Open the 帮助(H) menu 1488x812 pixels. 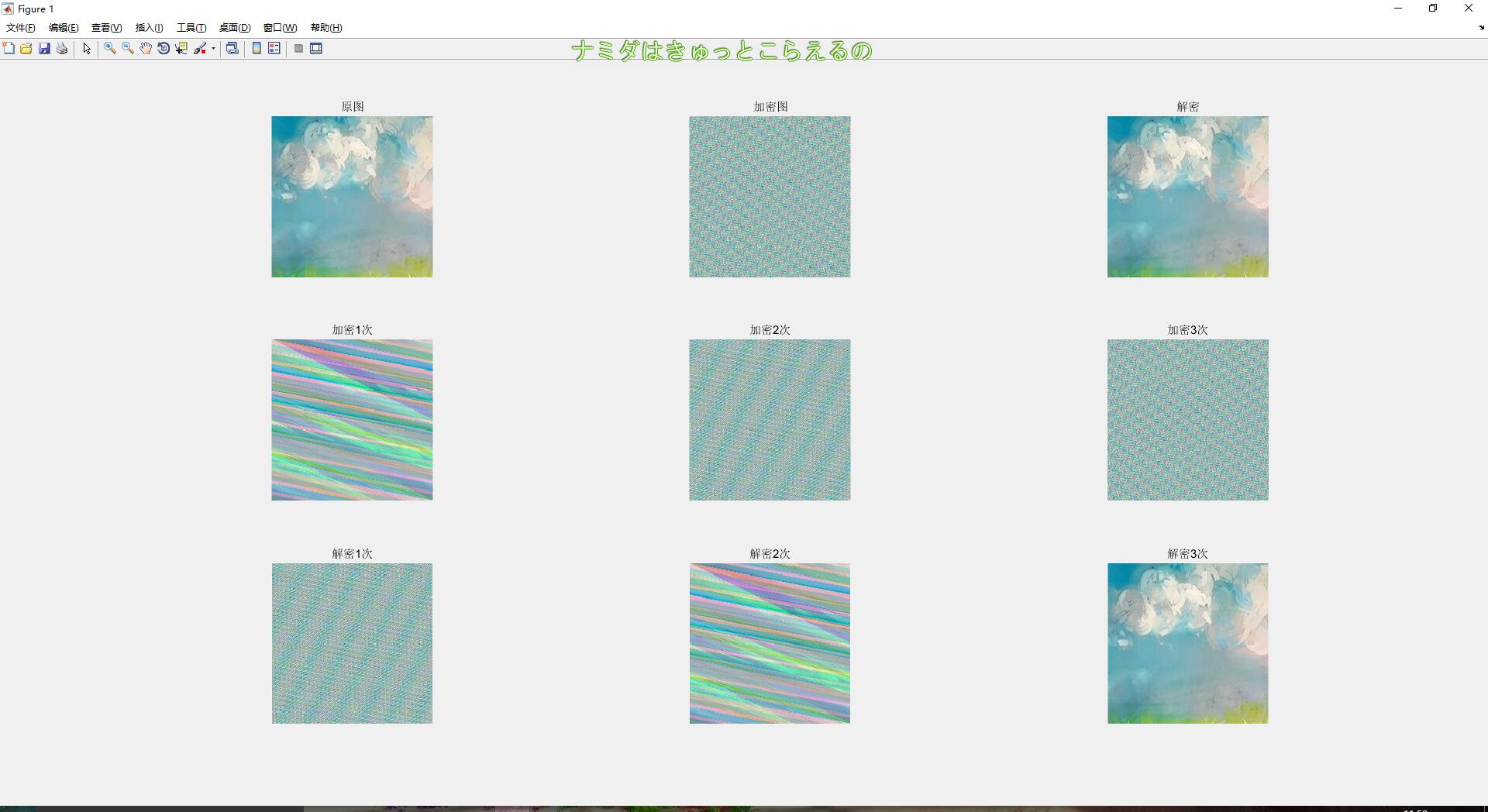point(326,28)
